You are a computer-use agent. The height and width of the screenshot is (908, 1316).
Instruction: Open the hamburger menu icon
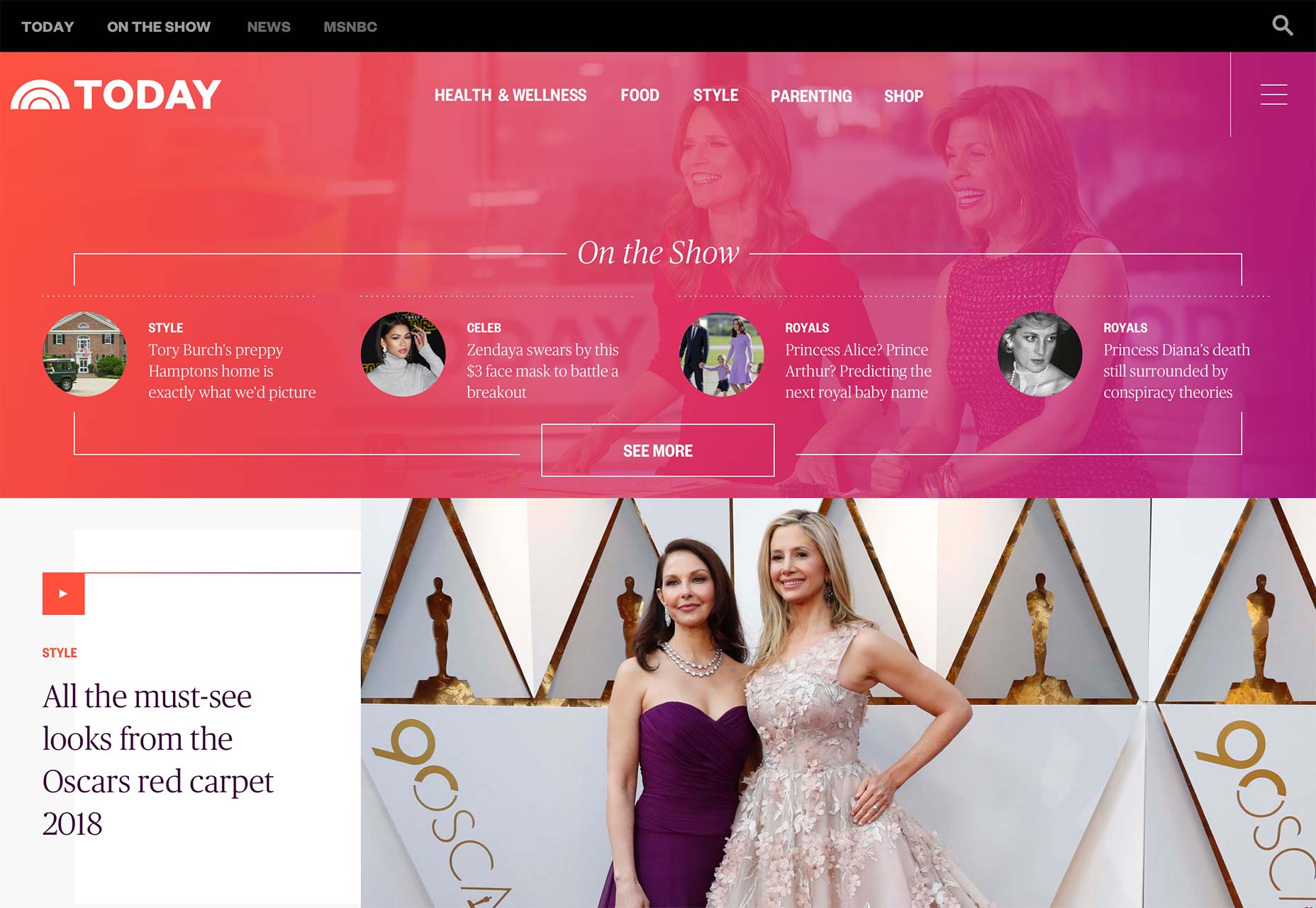1273,94
